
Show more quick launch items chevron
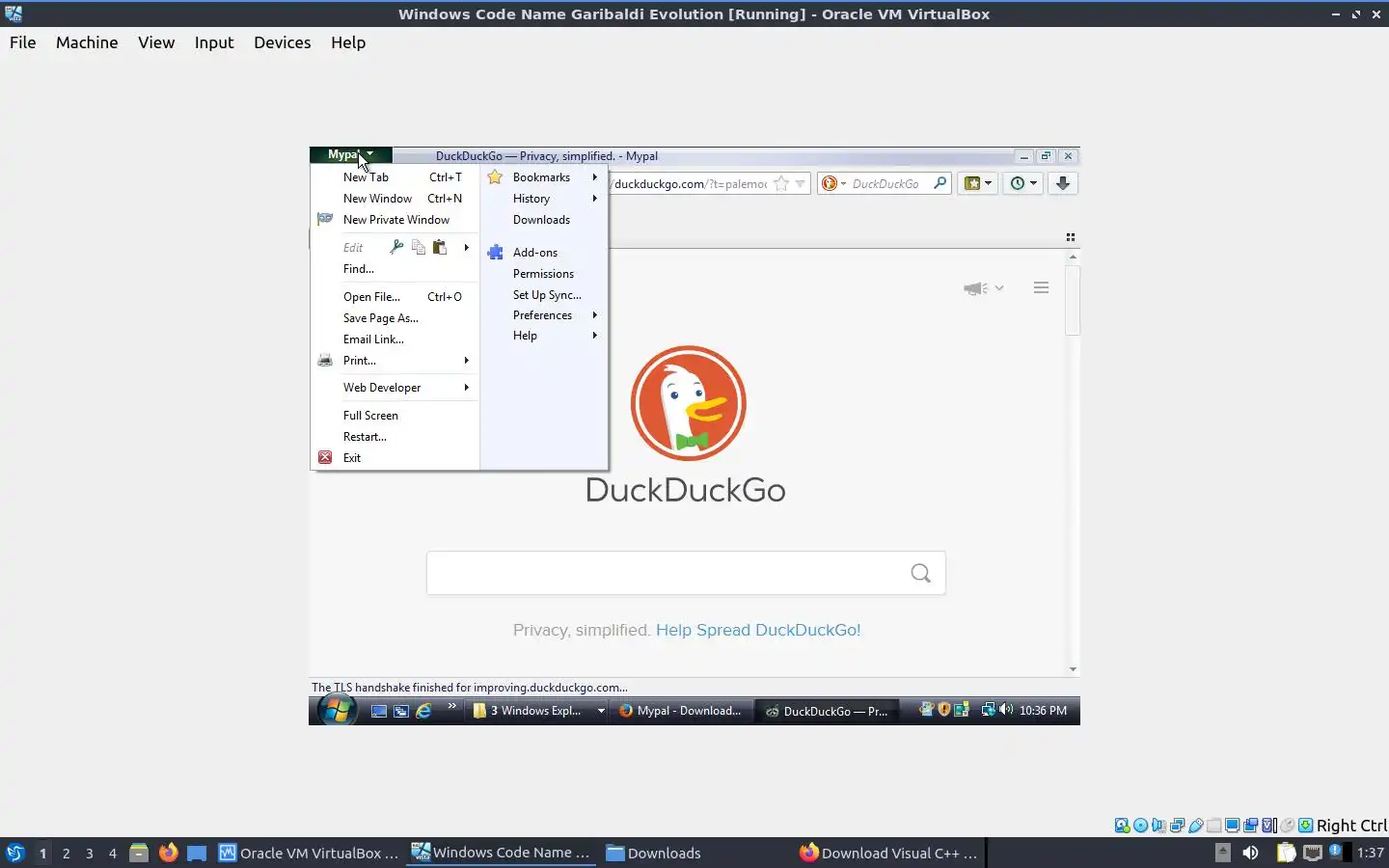click(451, 707)
